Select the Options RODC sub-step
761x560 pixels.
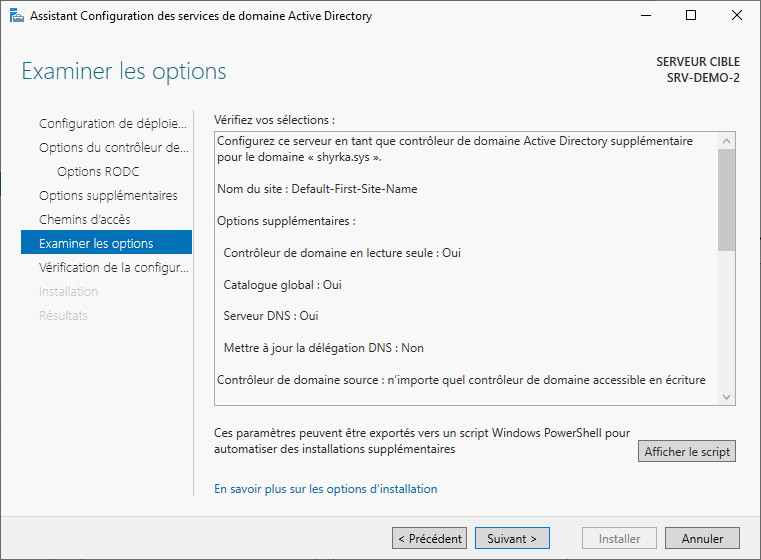[98, 172]
